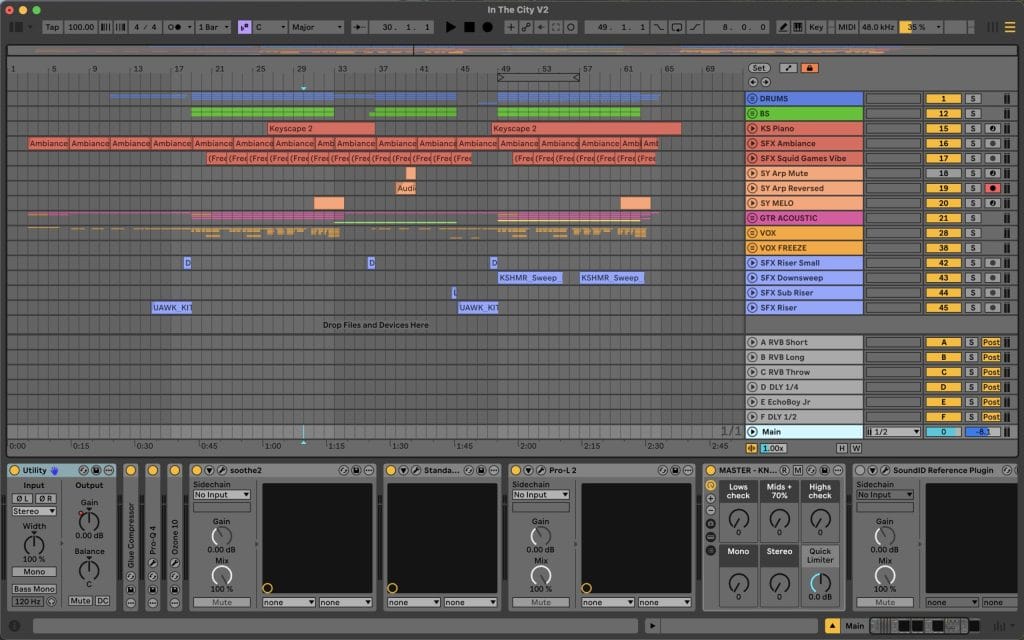The image size is (1024, 640).
Task: Click the lock envelopes icon
Action: (810, 68)
